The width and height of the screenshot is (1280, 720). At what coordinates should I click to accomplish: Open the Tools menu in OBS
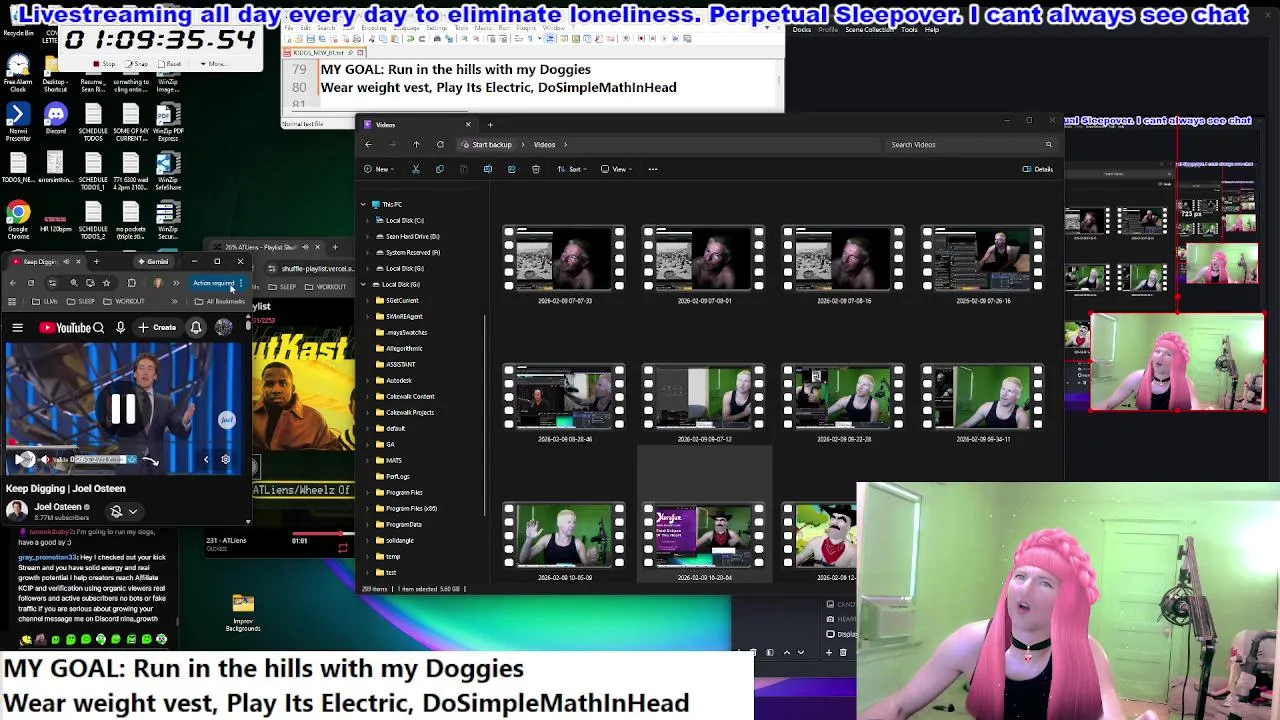909,30
